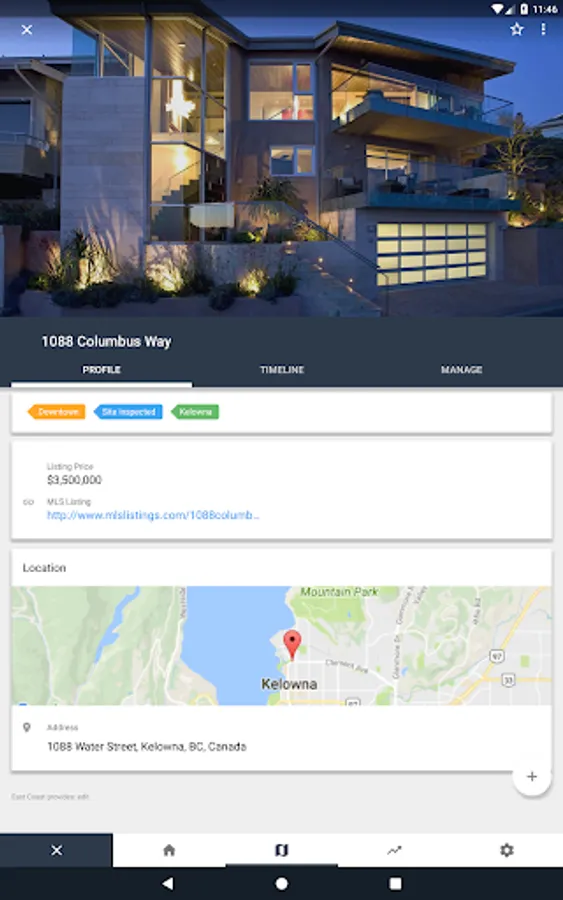Tap the address location pin icon

point(26,728)
